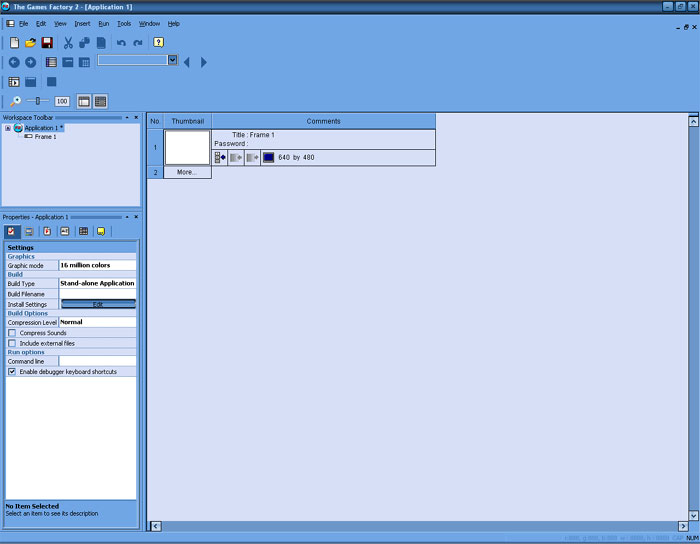Toggle the show comments view button
This screenshot has height=544, width=700.
pos(100,101)
